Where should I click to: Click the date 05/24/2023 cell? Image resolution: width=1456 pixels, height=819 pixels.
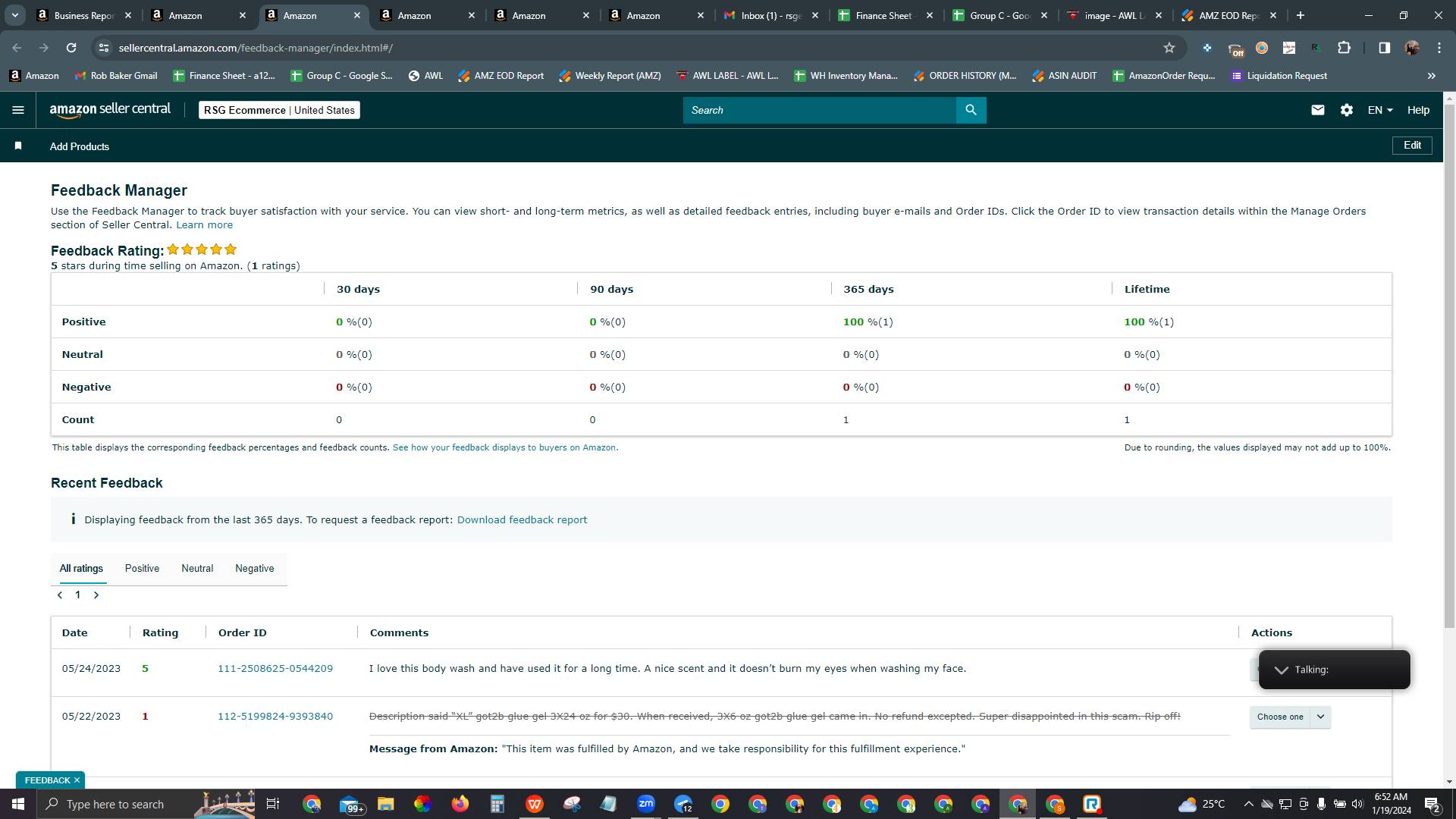point(91,669)
